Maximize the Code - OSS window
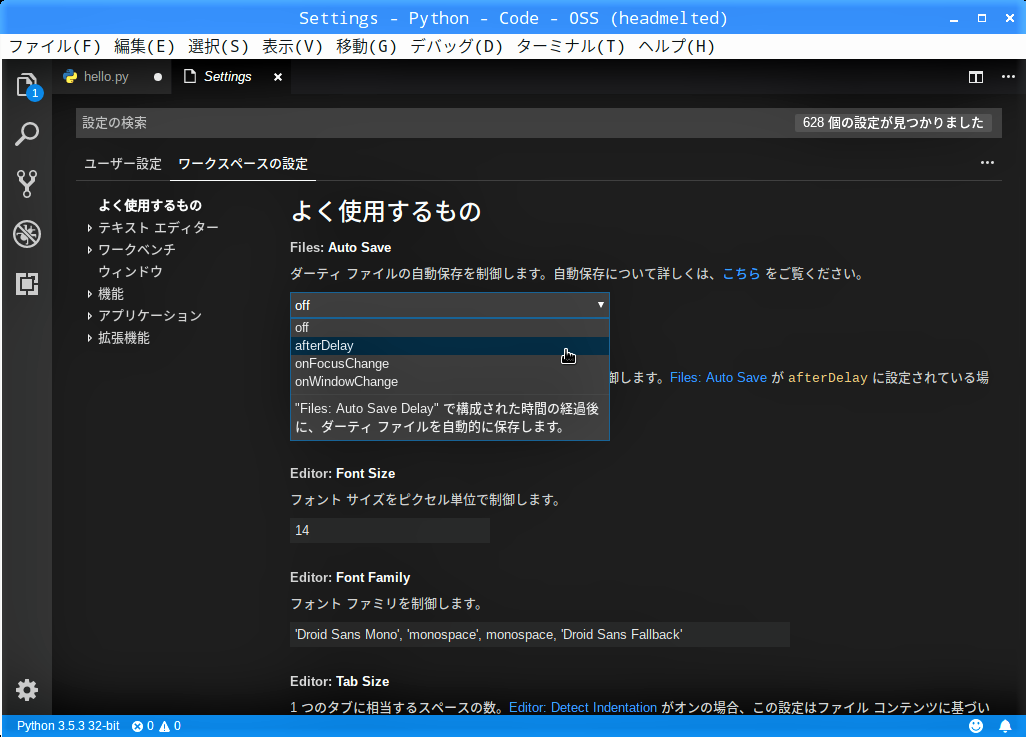The image size is (1026, 737). pos(982,18)
